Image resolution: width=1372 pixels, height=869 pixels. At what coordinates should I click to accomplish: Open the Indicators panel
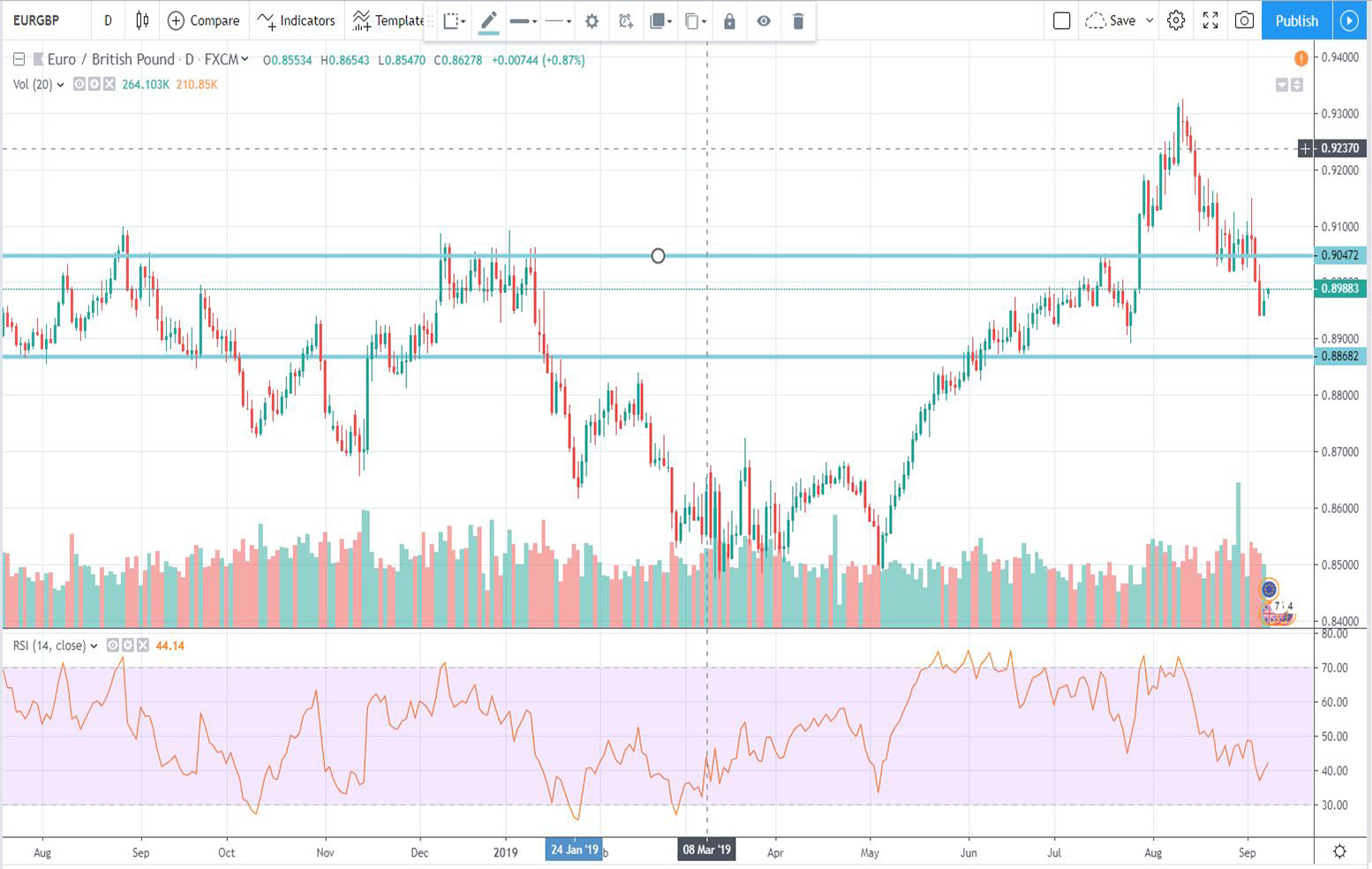294,21
